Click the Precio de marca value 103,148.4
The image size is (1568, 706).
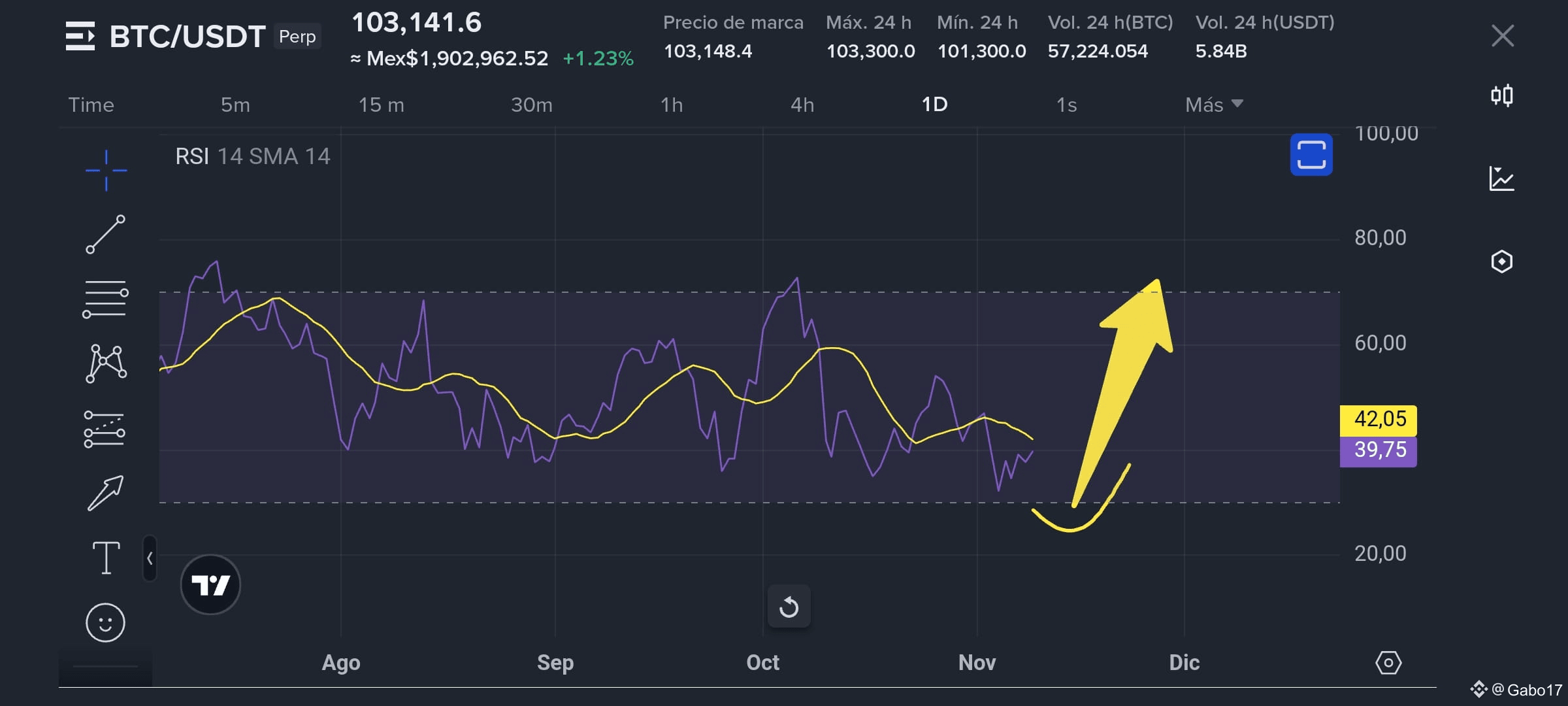[708, 51]
